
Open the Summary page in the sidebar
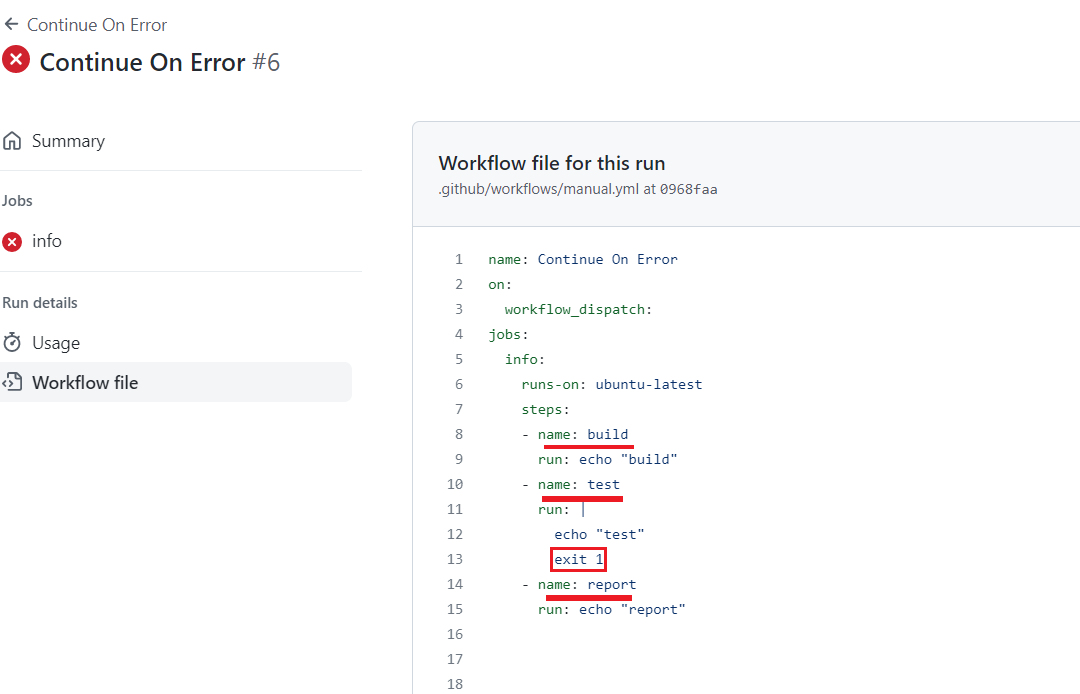tap(68, 141)
